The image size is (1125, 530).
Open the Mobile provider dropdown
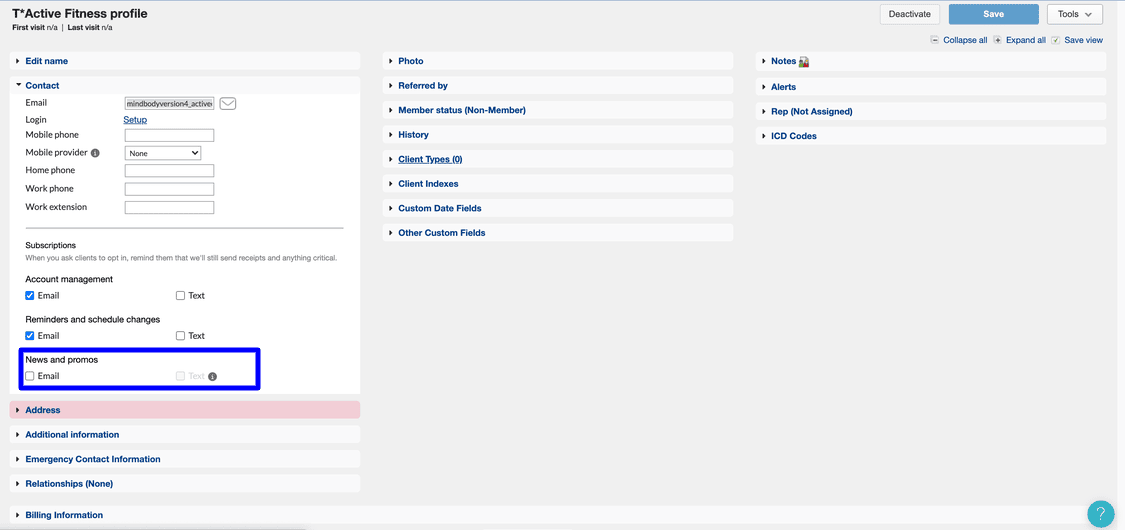163,153
